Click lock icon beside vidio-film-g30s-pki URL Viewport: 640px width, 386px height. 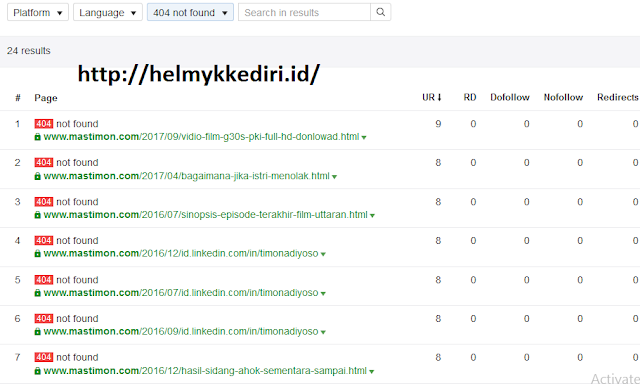pyautogui.click(x=38, y=137)
